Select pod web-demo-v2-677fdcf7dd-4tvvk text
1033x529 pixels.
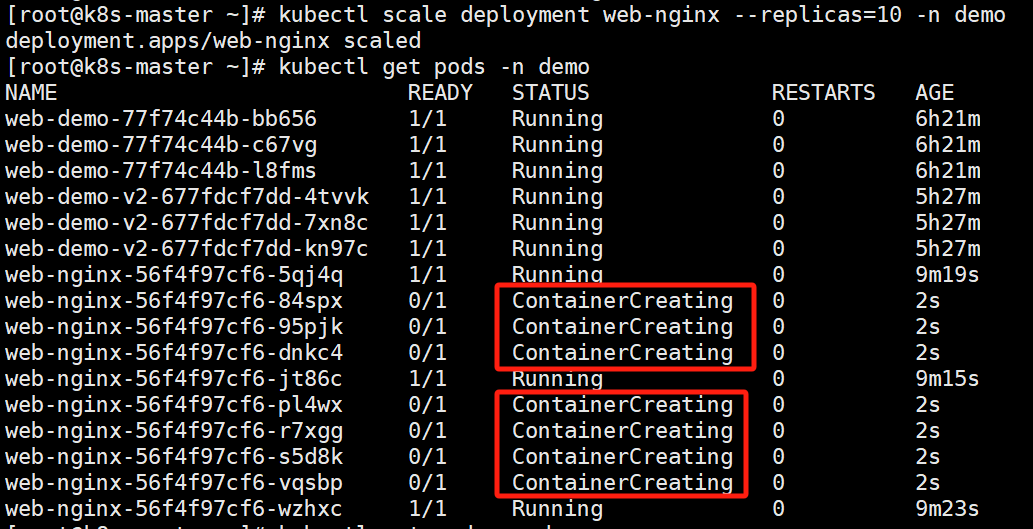[x=187, y=197]
